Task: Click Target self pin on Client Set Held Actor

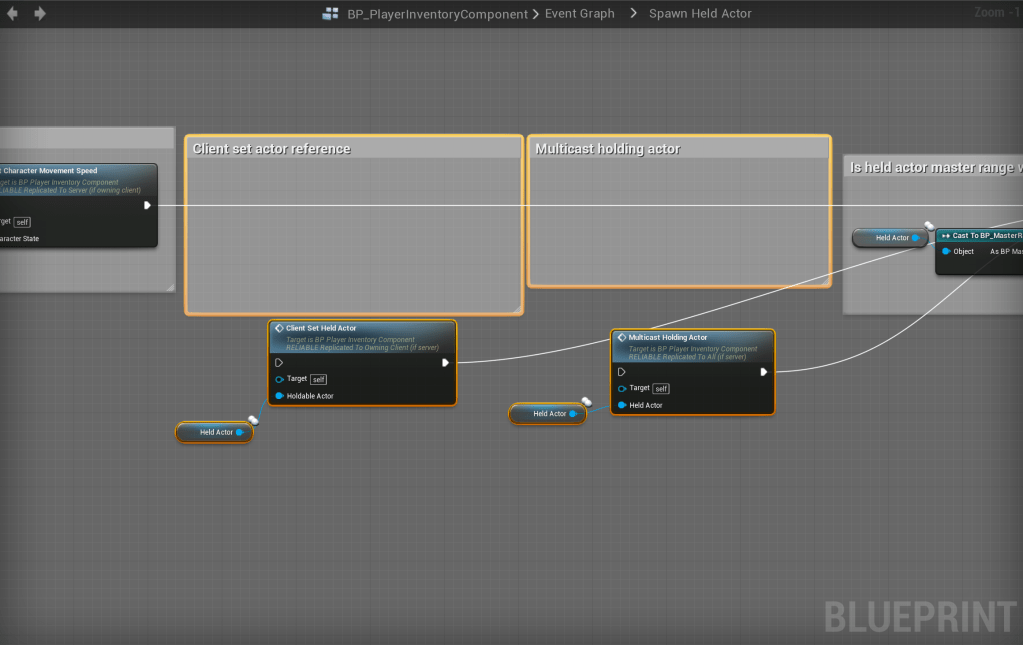Action: pos(279,379)
